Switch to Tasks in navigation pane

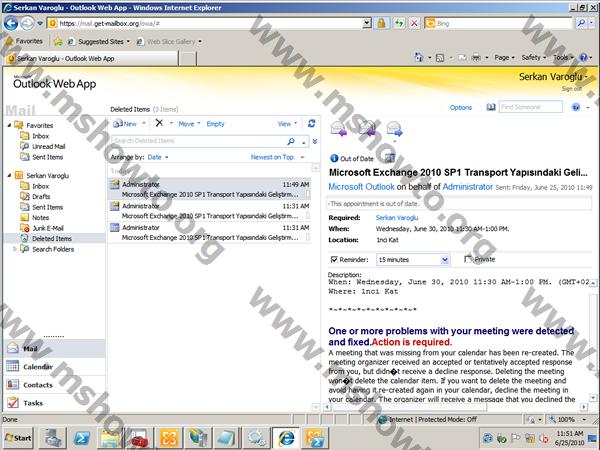(54, 403)
